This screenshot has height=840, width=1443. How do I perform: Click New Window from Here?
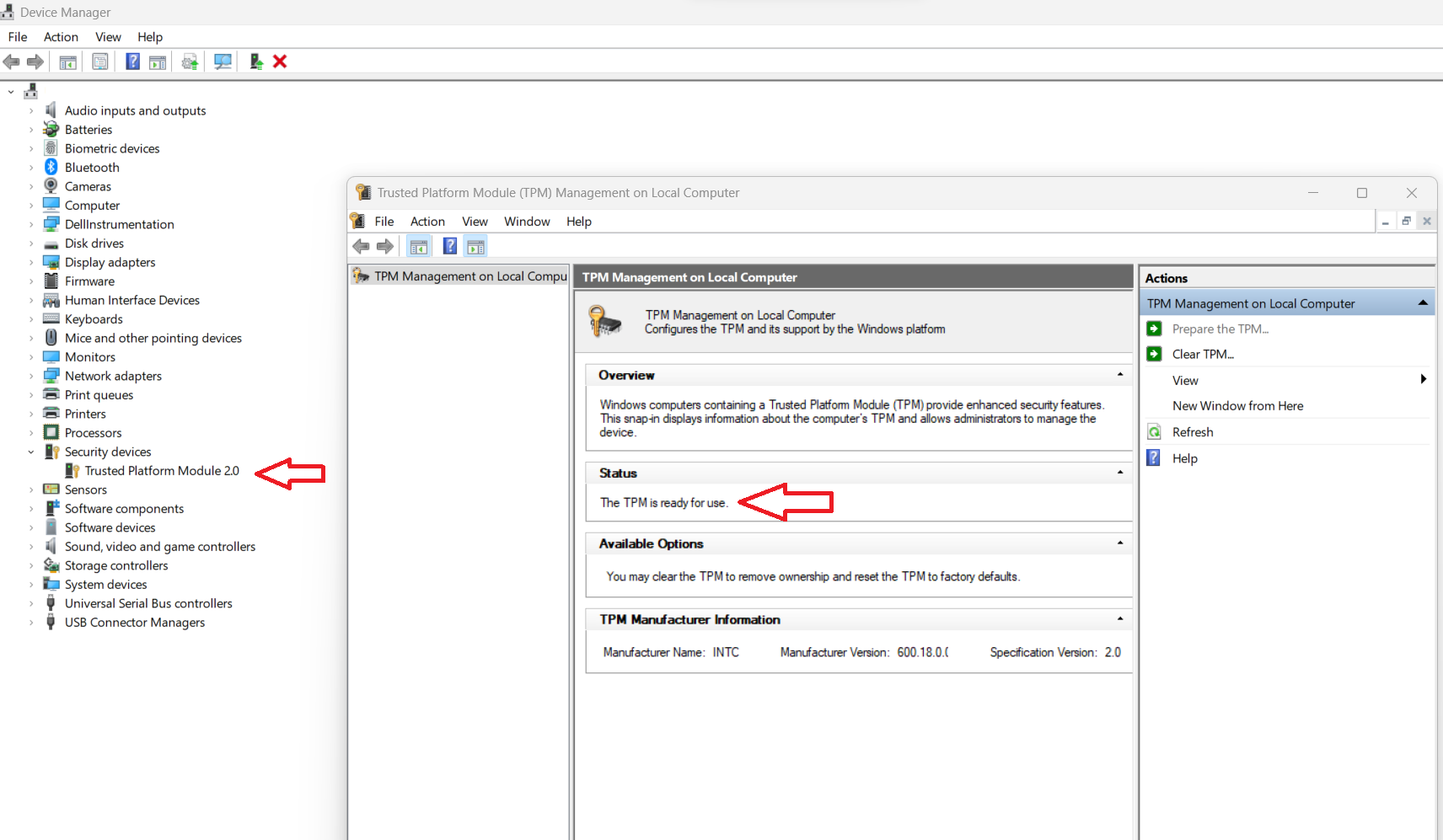[x=1236, y=405]
